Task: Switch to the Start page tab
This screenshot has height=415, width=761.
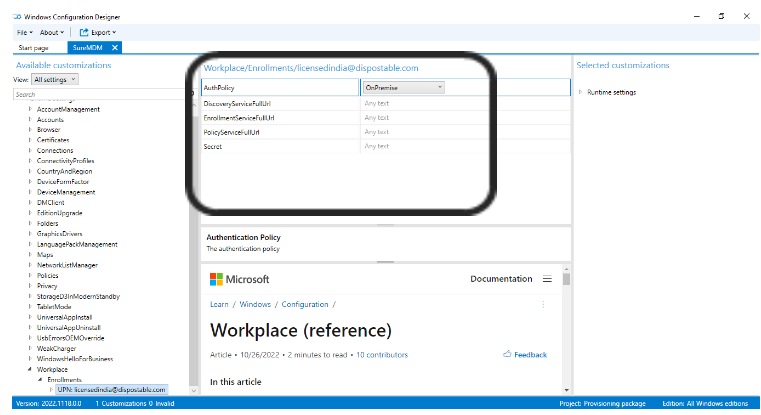Action: tap(33, 48)
